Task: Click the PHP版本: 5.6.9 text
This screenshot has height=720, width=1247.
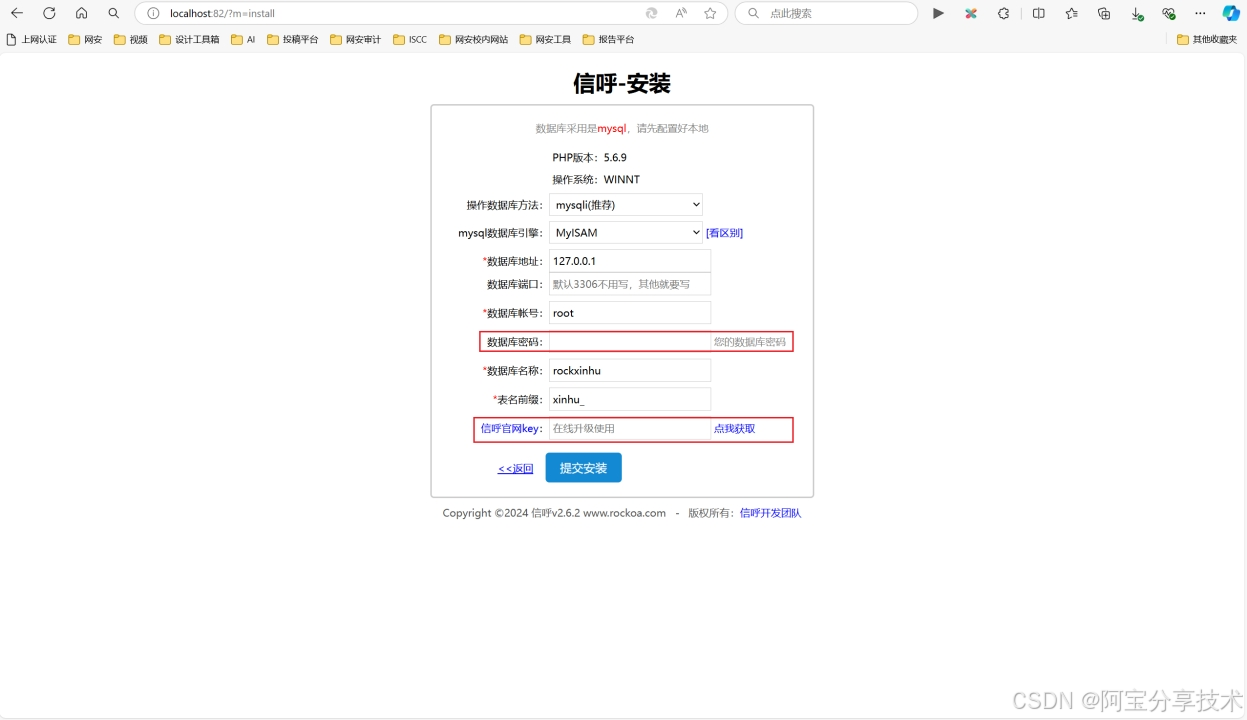Action: click(x=589, y=157)
